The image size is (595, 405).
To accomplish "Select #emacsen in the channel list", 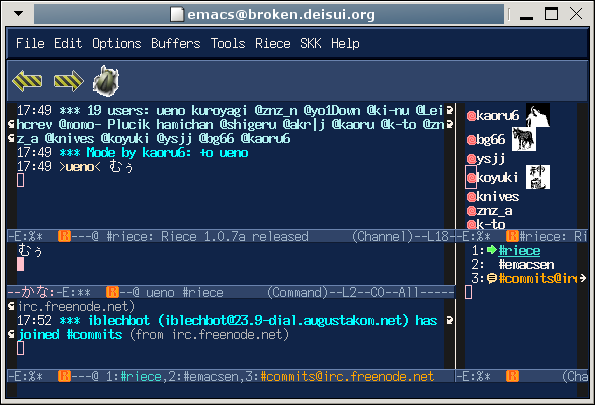I will (526, 264).
